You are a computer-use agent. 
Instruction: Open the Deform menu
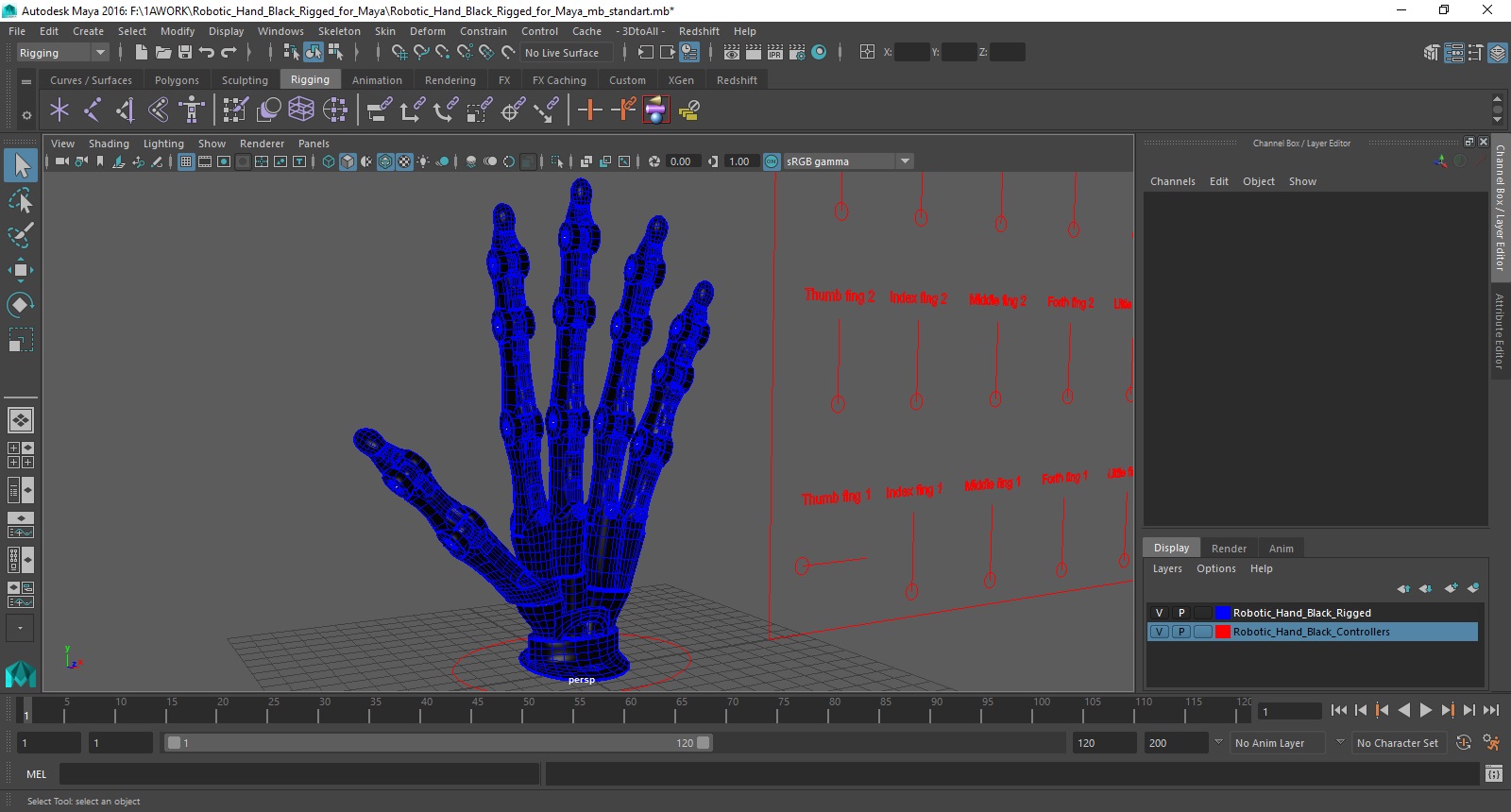427,31
